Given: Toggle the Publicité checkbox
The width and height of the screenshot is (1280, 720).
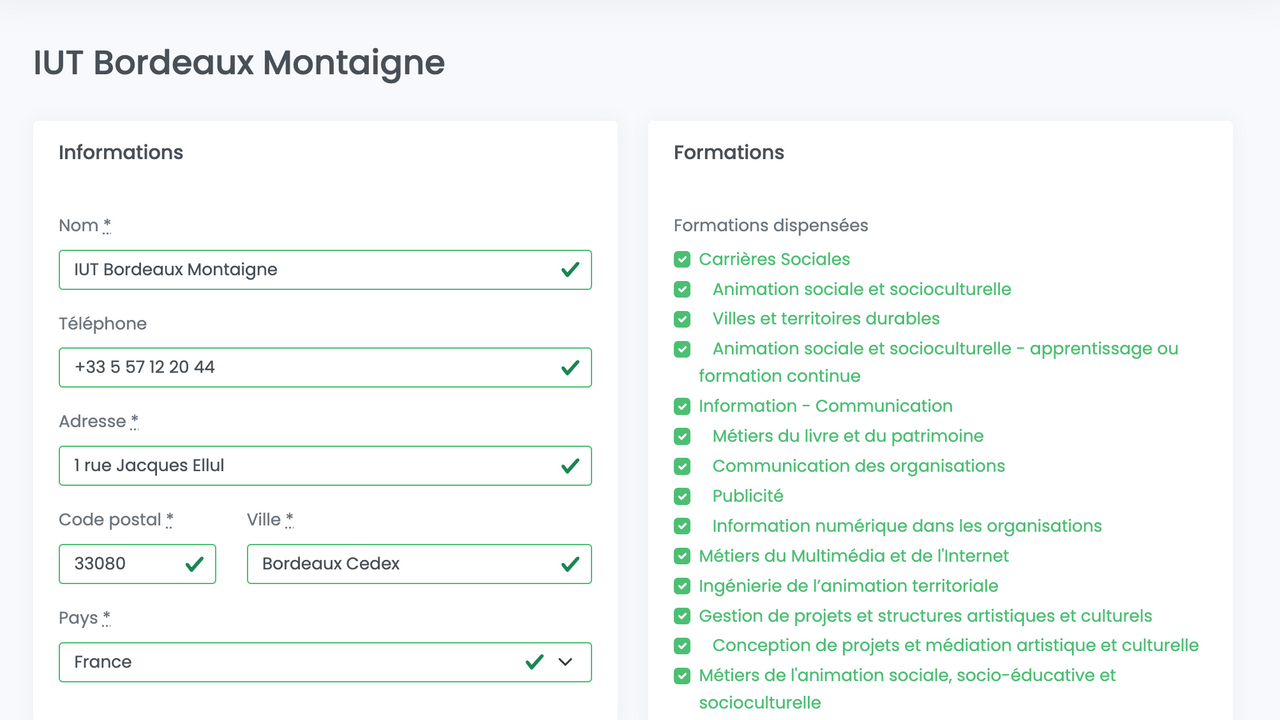Looking at the screenshot, I should point(682,496).
